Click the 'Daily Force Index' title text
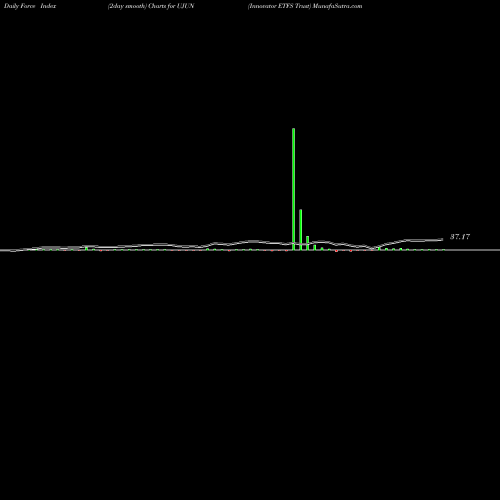The image size is (500, 500). tap(30, 6)
